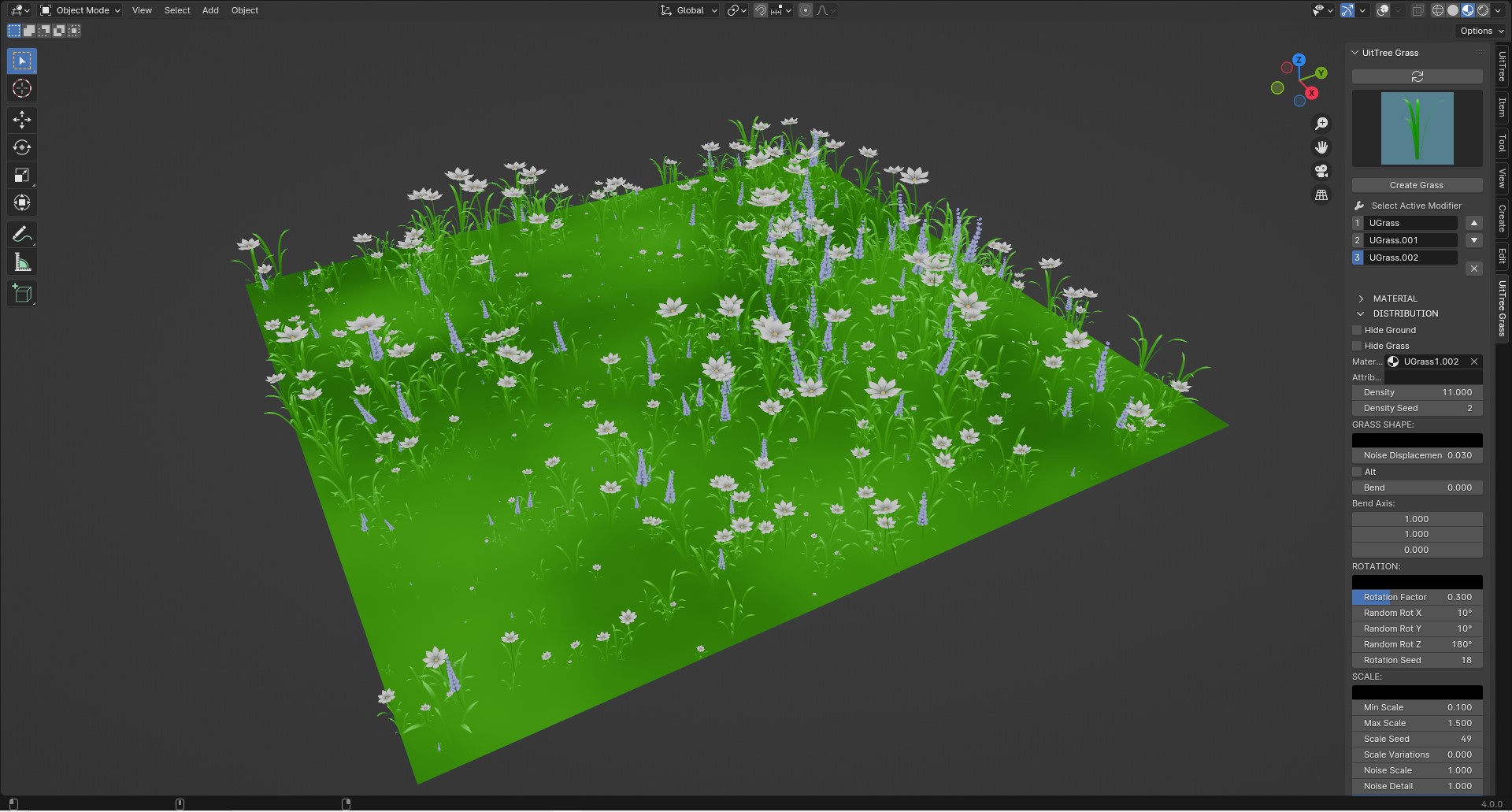Open the Options dropdown below the header
Screen dimensions: 1512x812
point(1480,31)
